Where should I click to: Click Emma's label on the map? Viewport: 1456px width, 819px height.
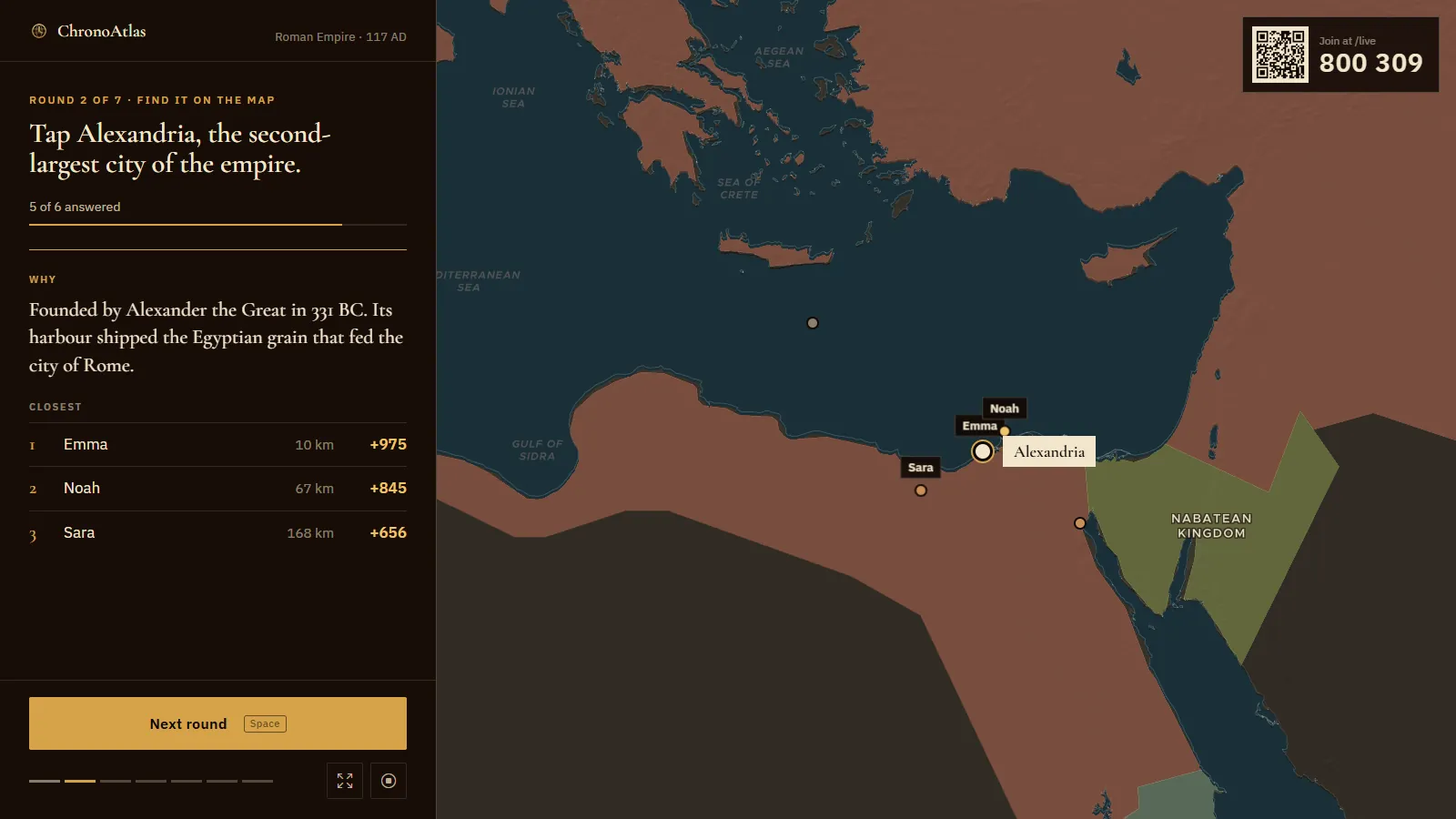tap(979, 426)
